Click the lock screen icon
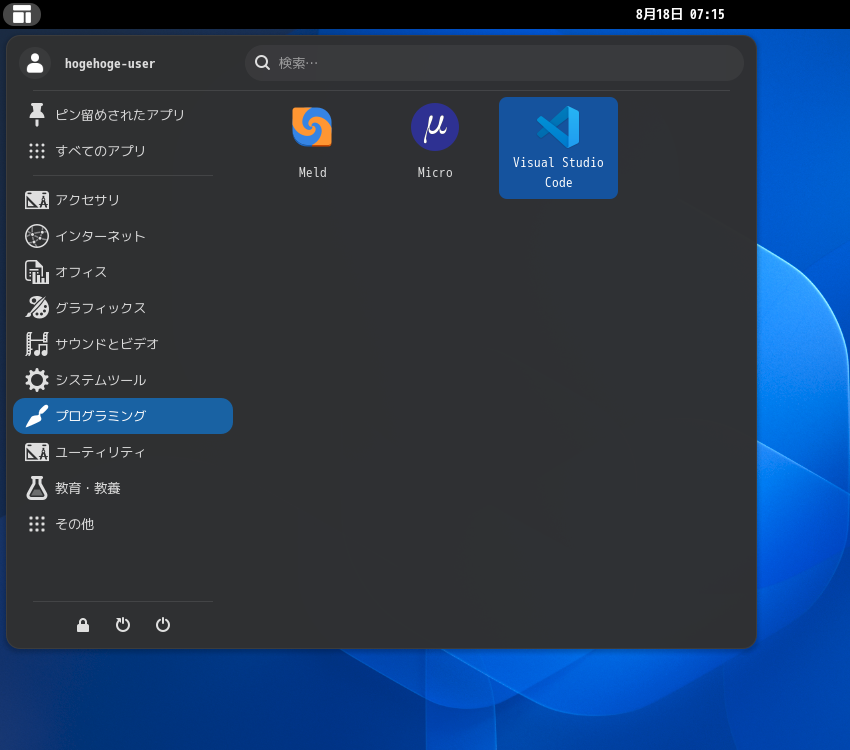 click(x=83, y=625)
